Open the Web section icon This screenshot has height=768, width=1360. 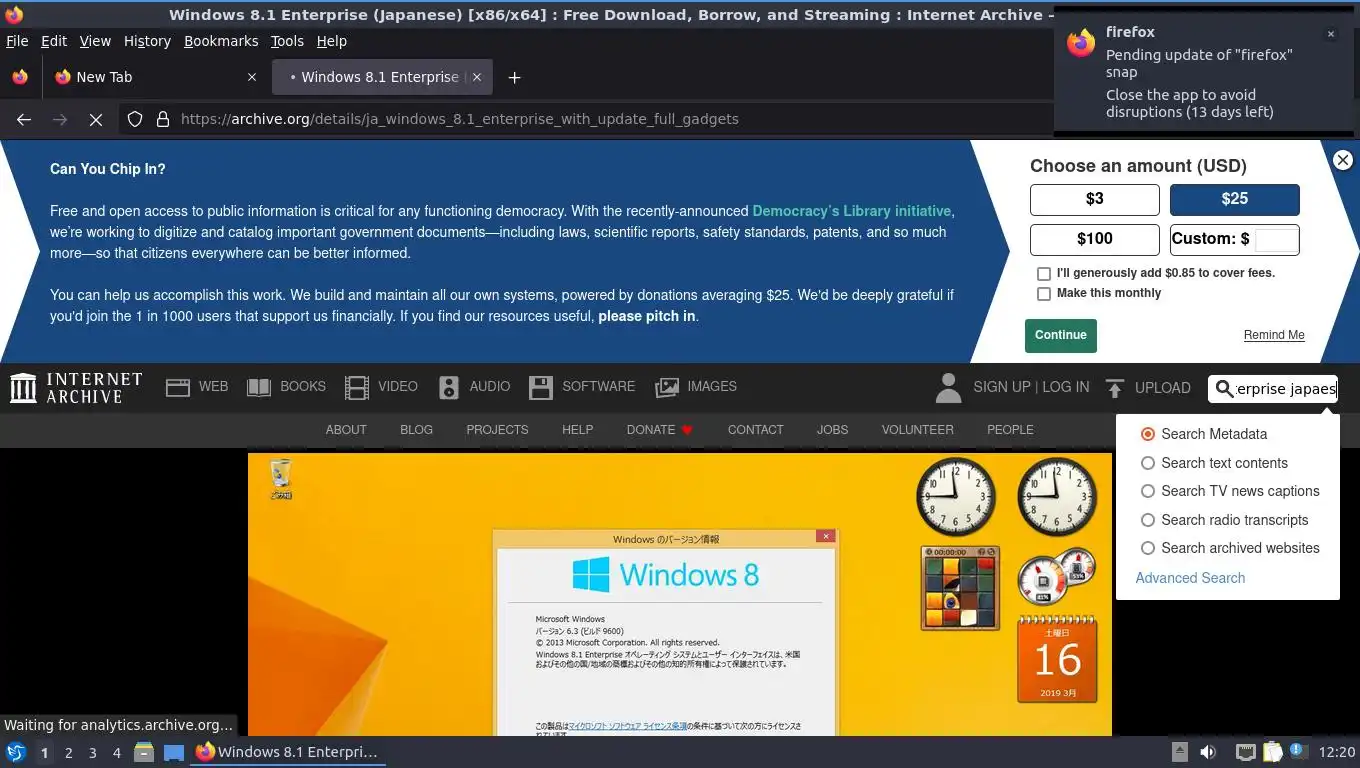click(178, 388)
